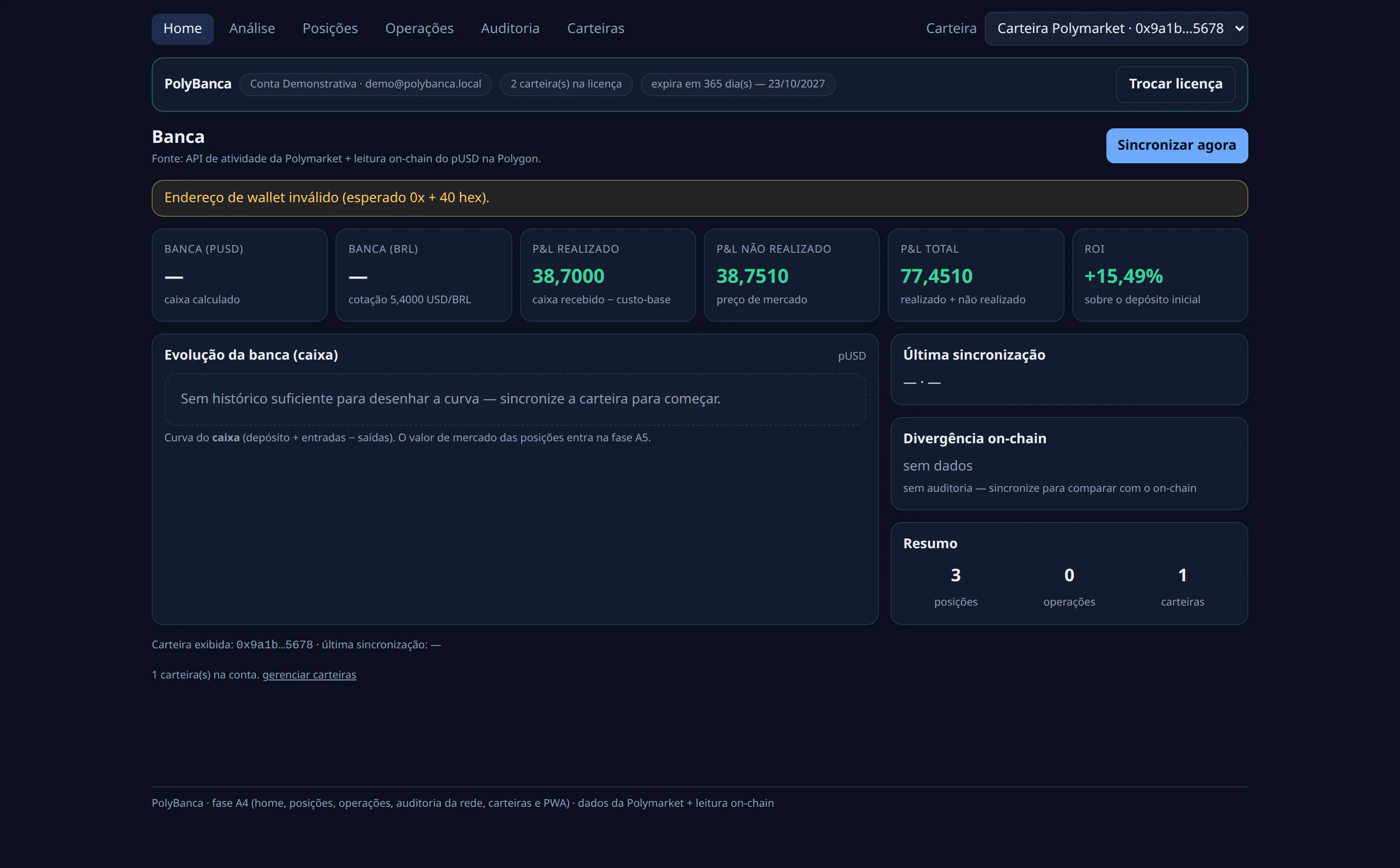Click the invalid wallet address warning banner
Screen dimensions: 1400x868
coord(700,198)
